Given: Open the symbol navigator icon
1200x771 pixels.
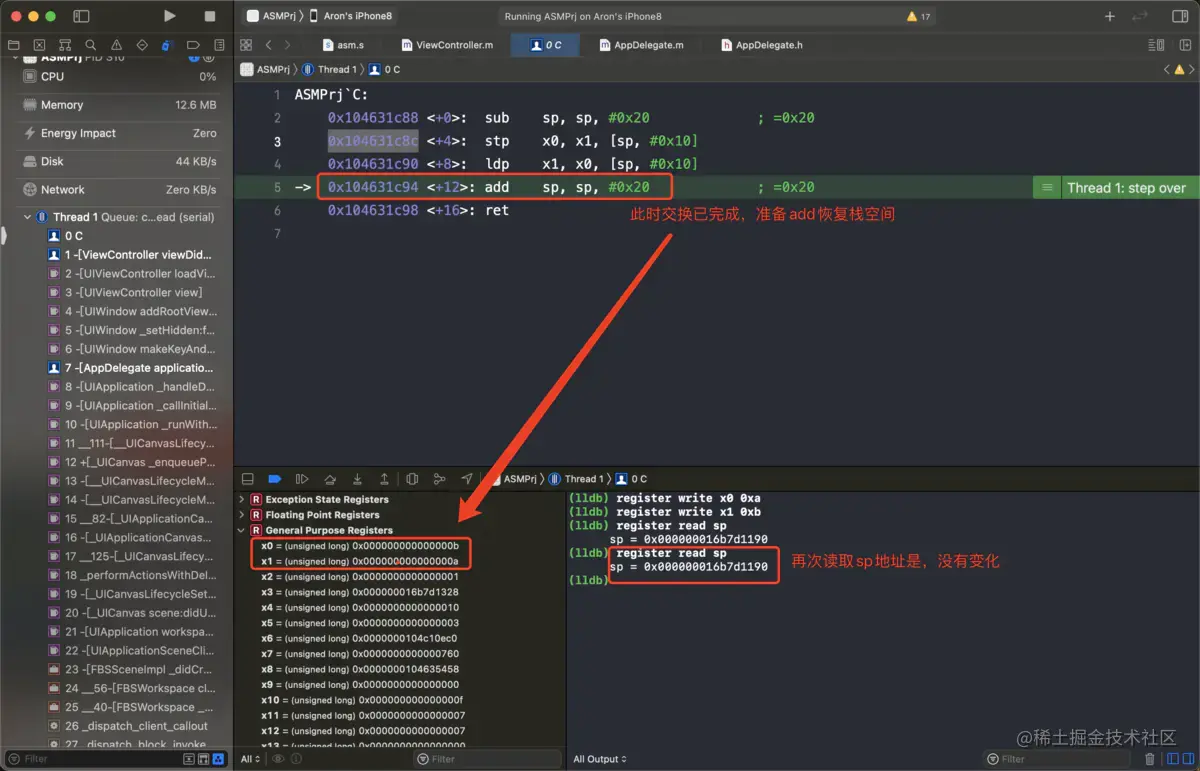Looking at the screenshot, I should point(65,45).
